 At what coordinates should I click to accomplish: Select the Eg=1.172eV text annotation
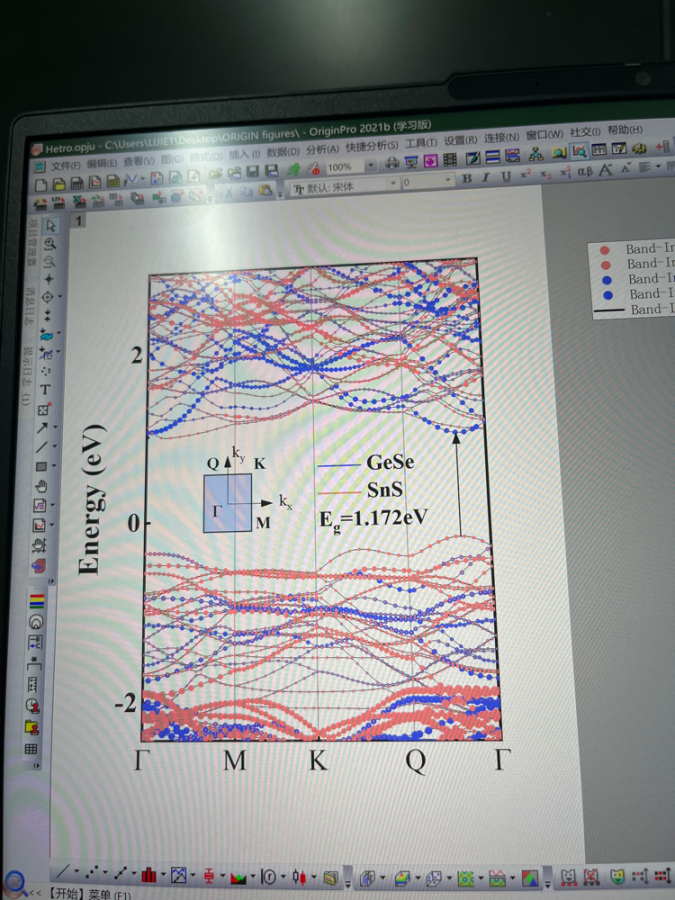(373, 519)
